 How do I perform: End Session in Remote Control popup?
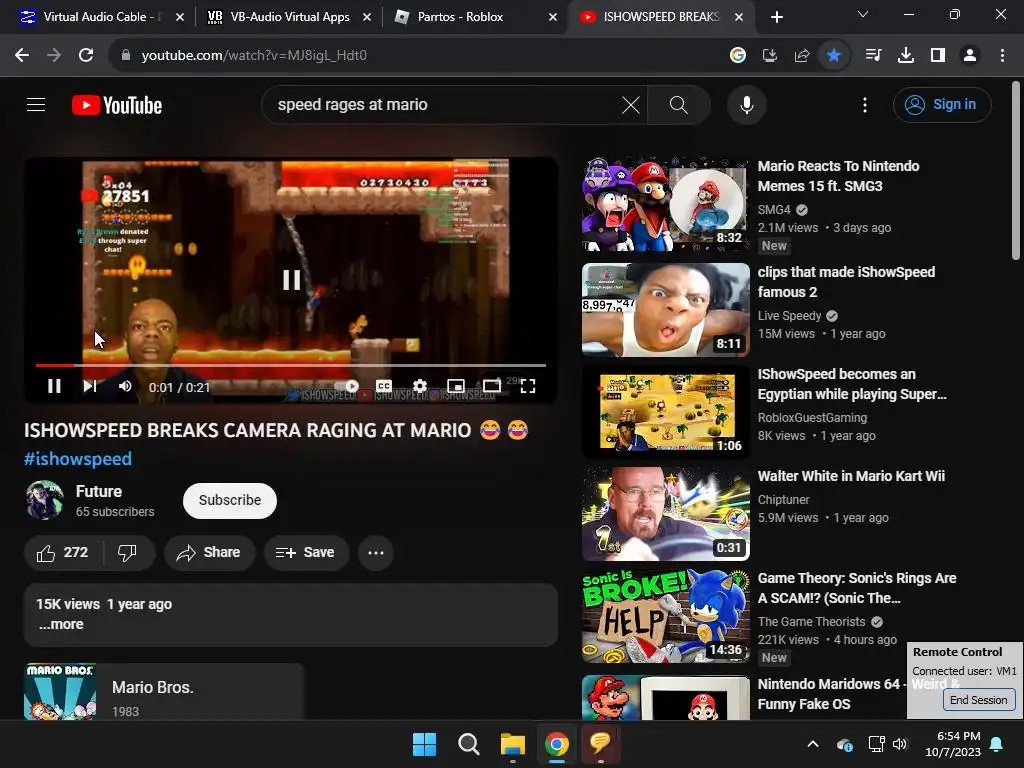point(978,699)
